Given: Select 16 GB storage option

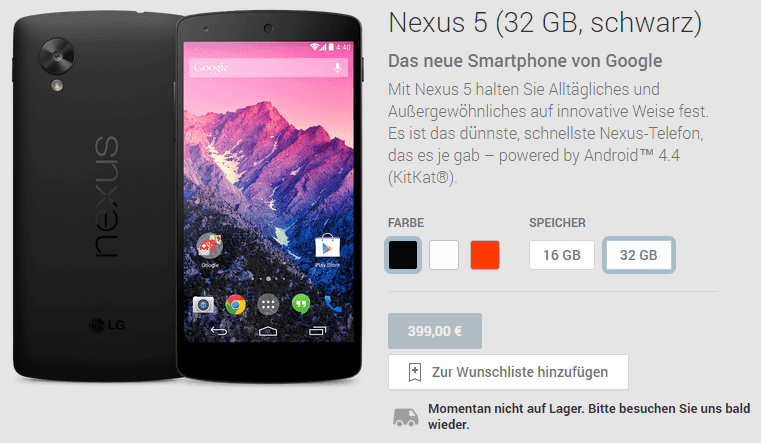Looking at the screenshot, I should [562, 255].
